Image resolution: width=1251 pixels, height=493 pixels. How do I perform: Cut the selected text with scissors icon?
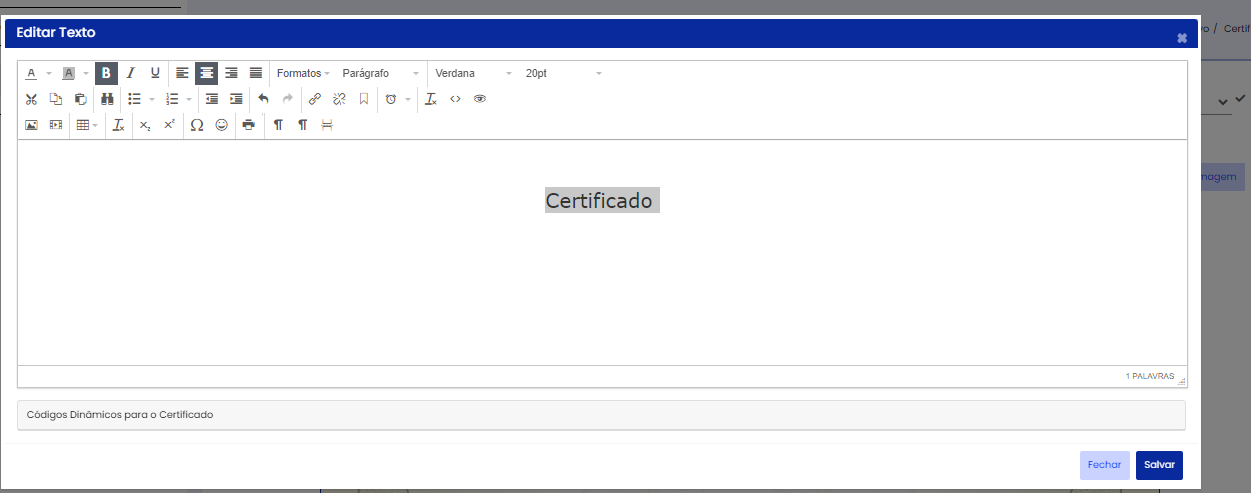pos(31,99)
